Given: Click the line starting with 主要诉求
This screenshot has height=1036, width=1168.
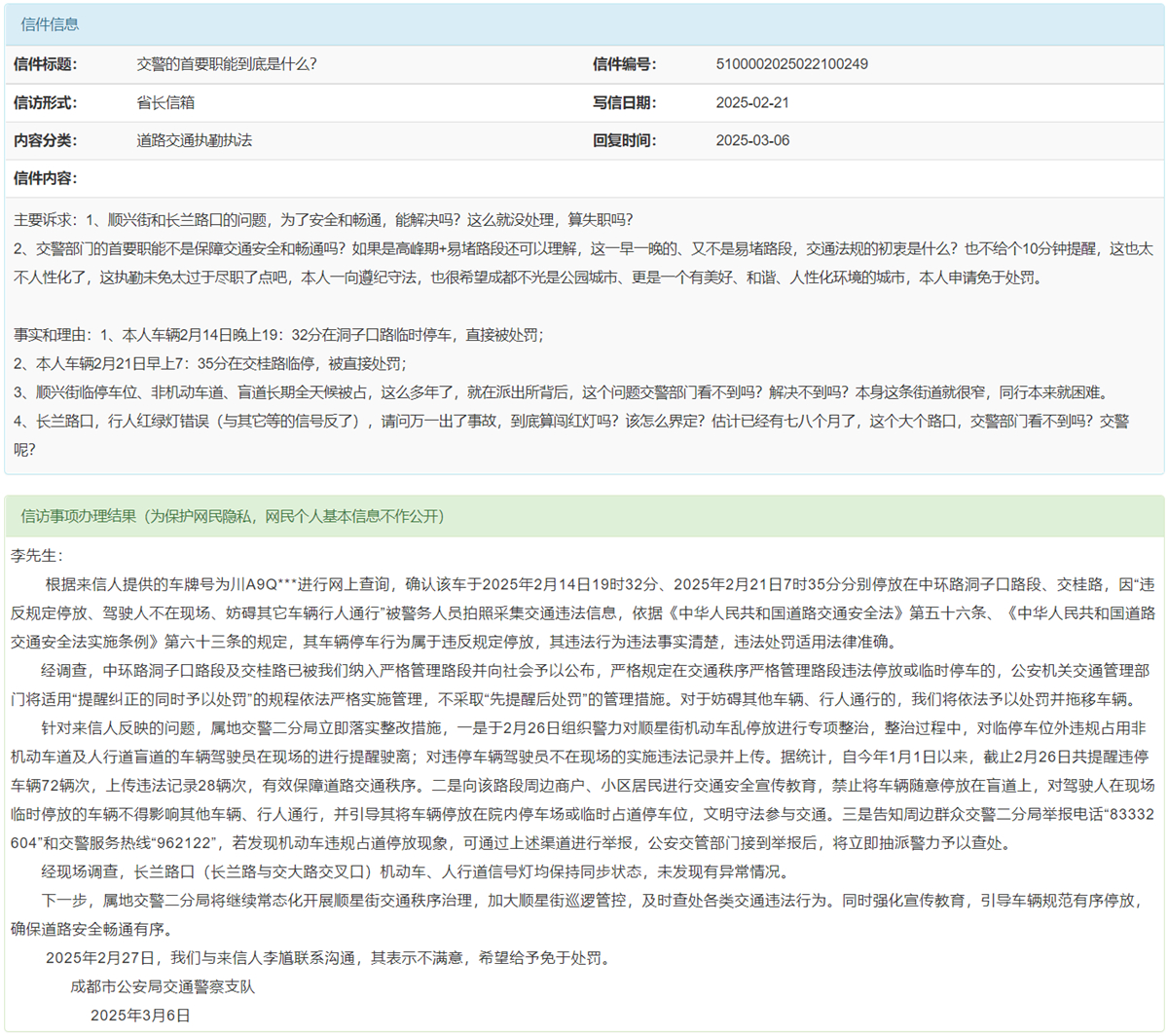Looking at the screenshot, I should coord(323,220).
